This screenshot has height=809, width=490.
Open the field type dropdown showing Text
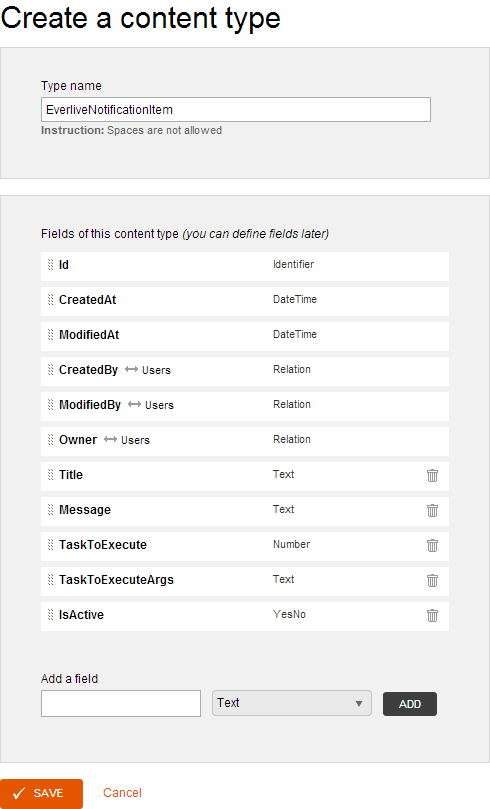pyautogui.click(x=291, y=703)
